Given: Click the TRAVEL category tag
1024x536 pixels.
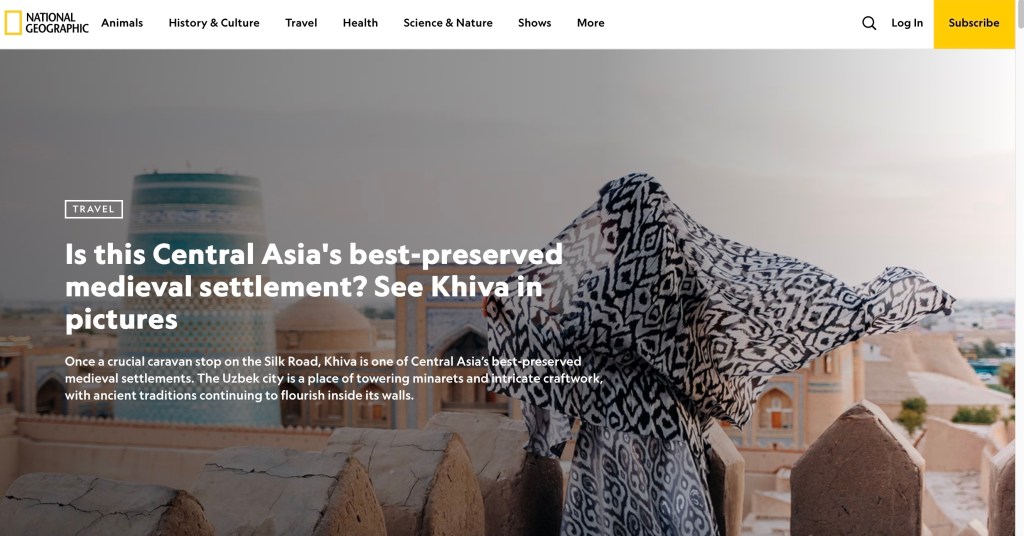Looking at the screenshot, I should (x=94, y=209).
